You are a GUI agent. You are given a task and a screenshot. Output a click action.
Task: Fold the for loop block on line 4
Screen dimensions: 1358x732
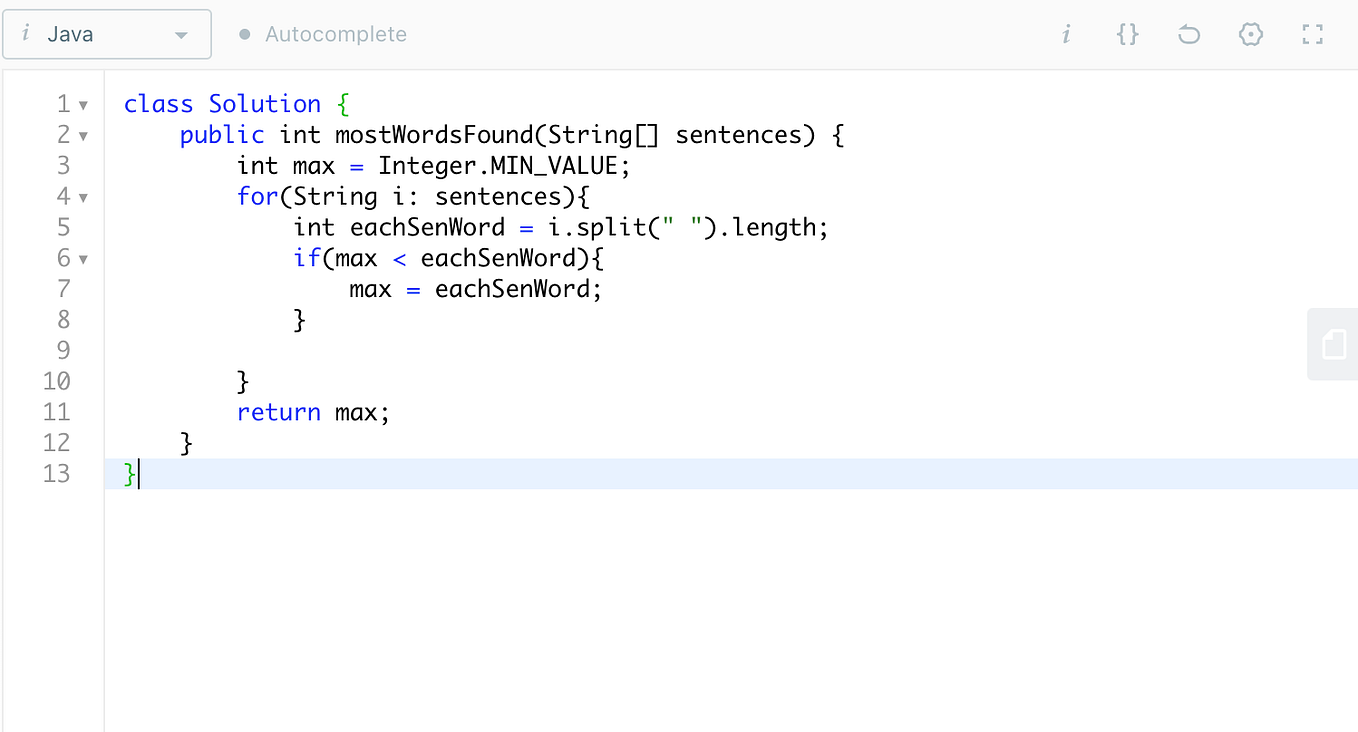point(83,197)
